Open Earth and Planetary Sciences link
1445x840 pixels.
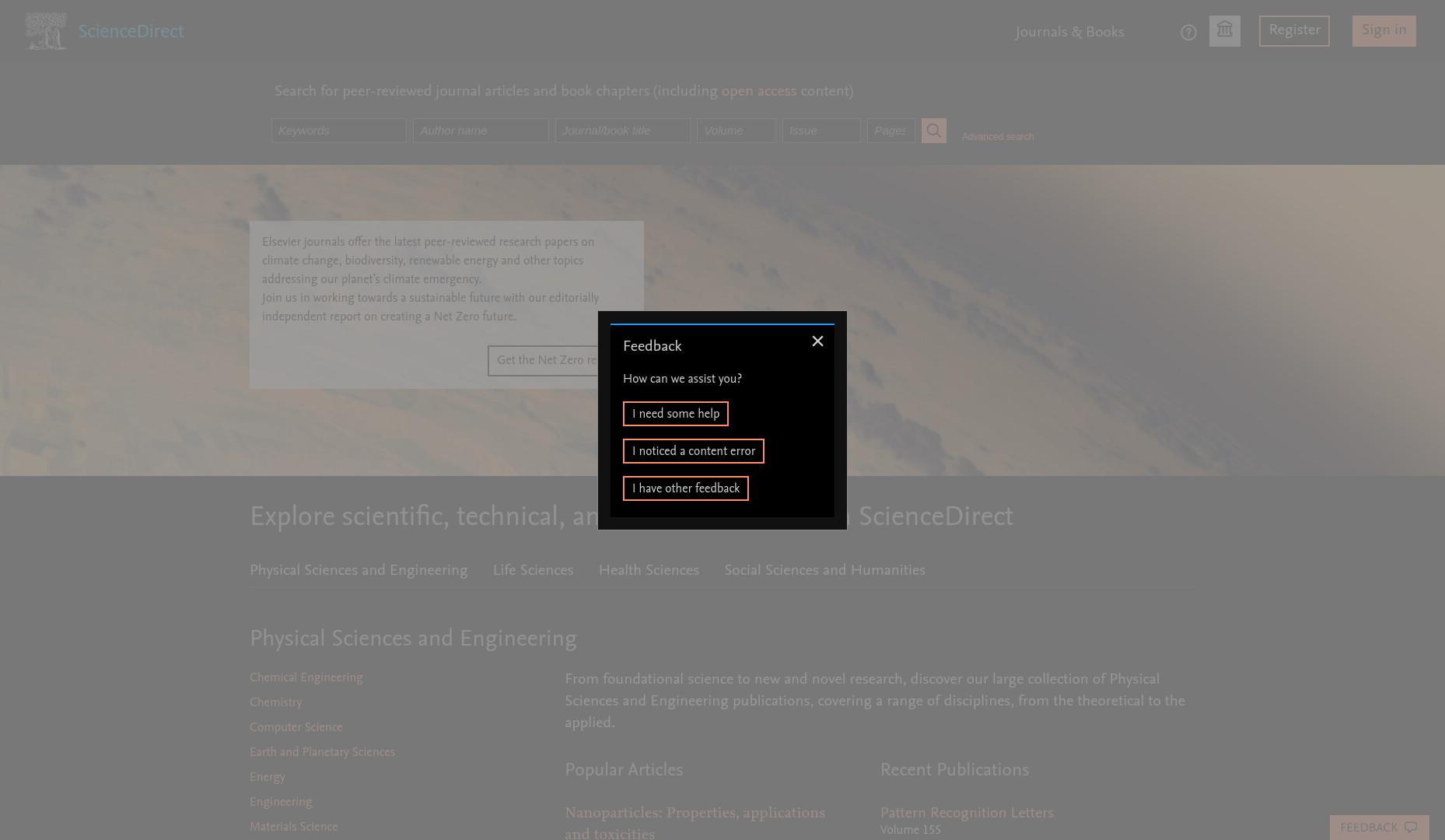322,753
